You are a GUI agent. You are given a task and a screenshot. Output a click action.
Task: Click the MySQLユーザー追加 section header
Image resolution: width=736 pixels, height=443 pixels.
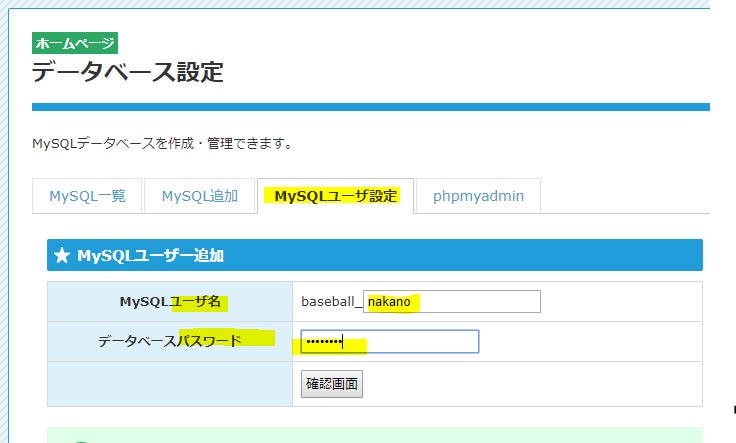pyautogui.click(x=375, y=255)
